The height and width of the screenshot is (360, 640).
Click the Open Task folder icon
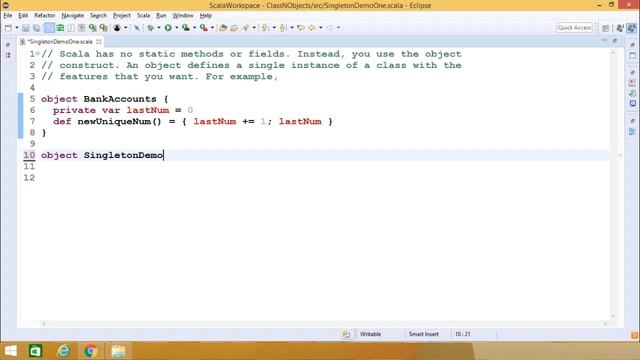[x=234, y=28]
